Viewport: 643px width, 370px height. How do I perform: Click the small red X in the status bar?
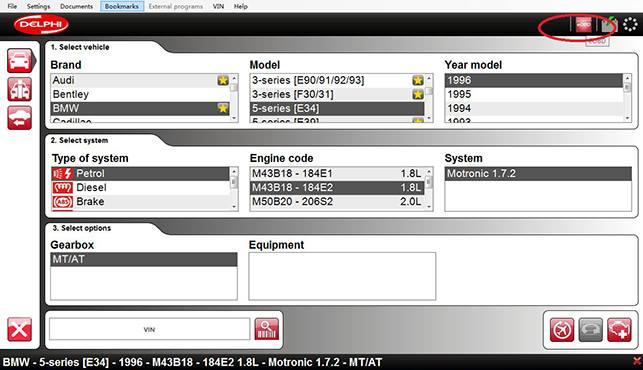(x=637, y=361)
